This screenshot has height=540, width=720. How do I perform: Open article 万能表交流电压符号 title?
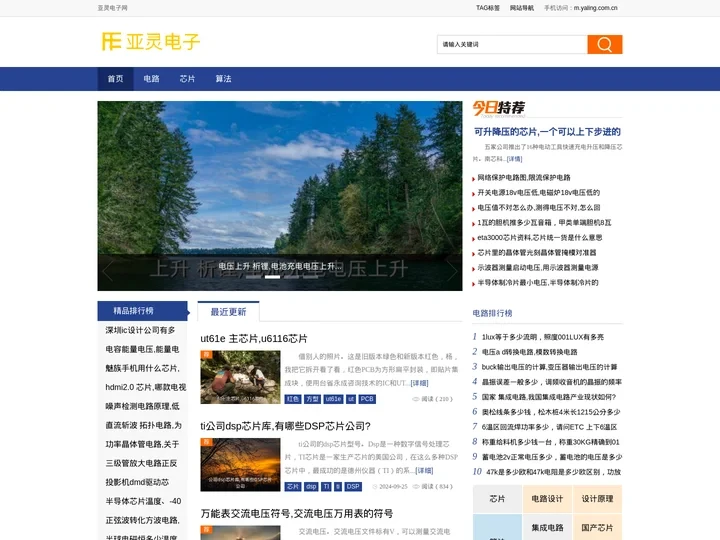(x=297, y=514)
